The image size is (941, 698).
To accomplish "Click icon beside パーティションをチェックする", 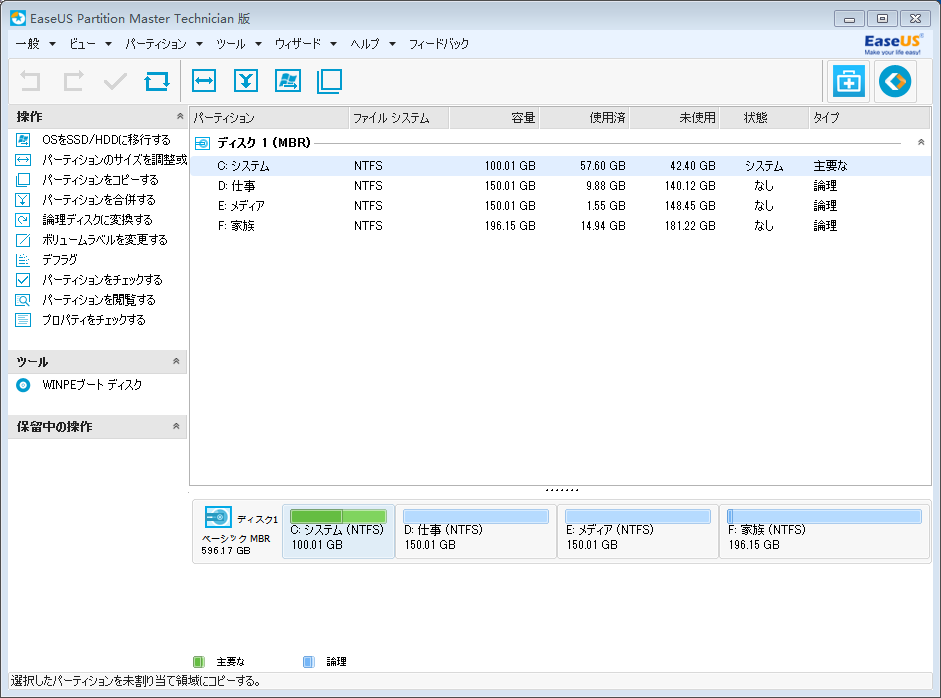I will [23, 280].
